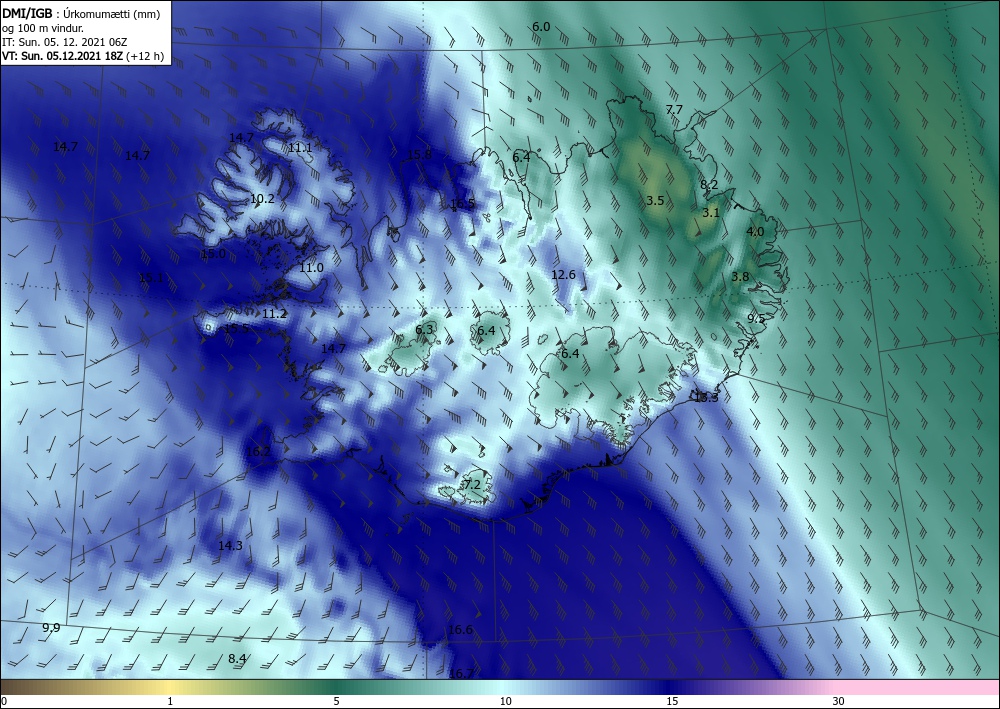Click the 9.5 value label

click(x=756, y=319)
